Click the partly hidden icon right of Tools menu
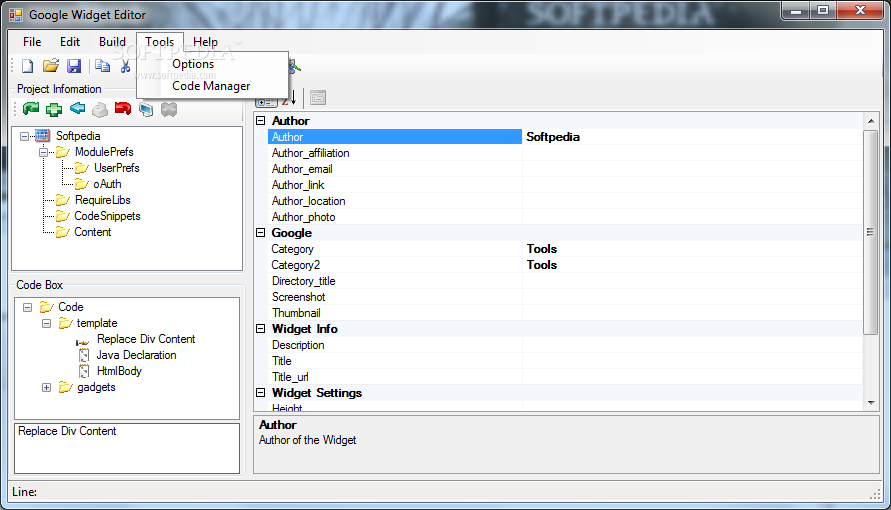Image resolution: width=891 pixels, height=510 pixels. (294, 66)
